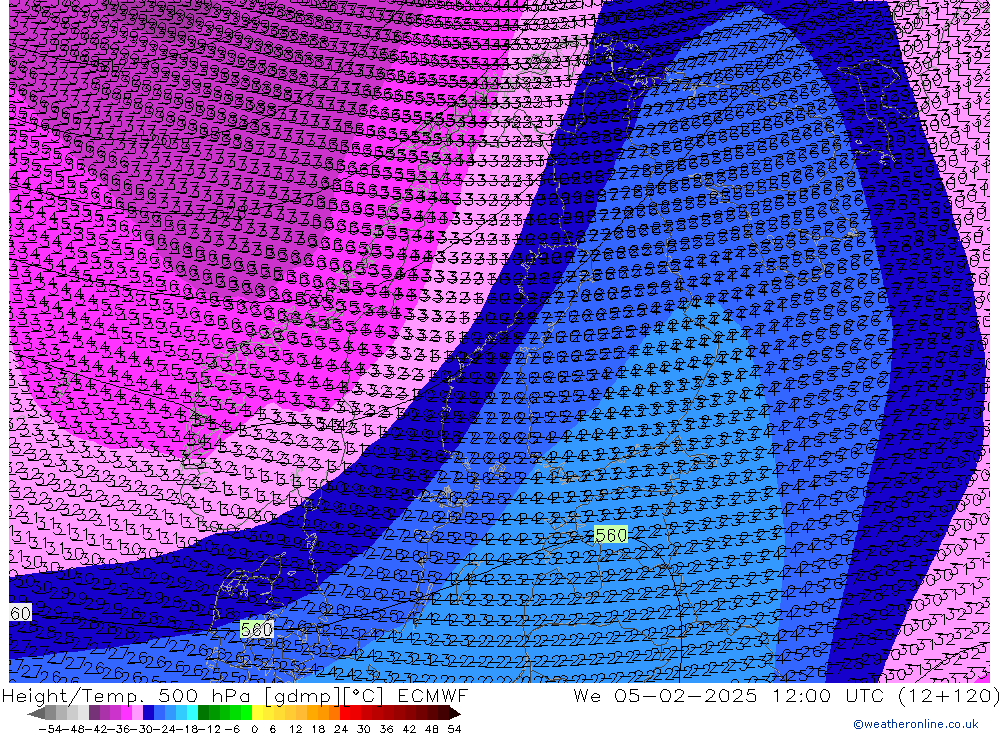The height and width of the screenshot is (733, 1000).
Task: Click the legend value '54' at the right end
Action: click(x=454, y=729)
